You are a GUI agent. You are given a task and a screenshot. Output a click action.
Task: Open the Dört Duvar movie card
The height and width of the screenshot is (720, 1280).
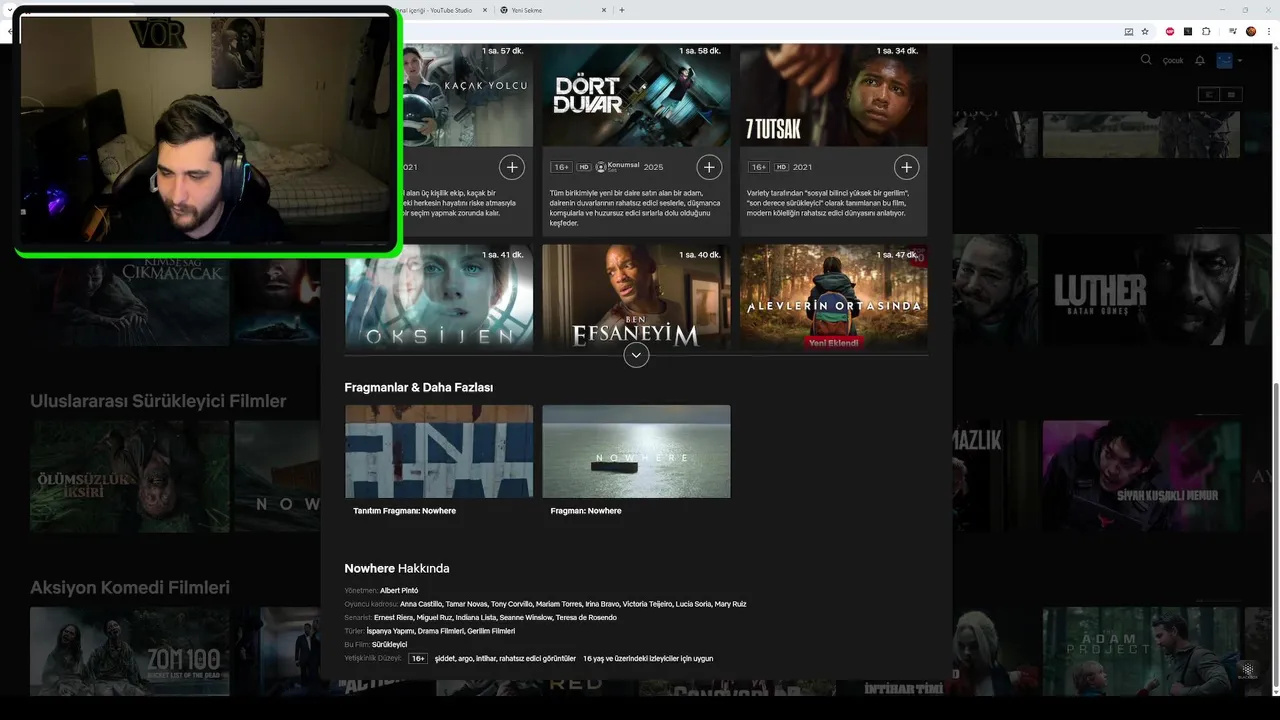pos(636,140)
